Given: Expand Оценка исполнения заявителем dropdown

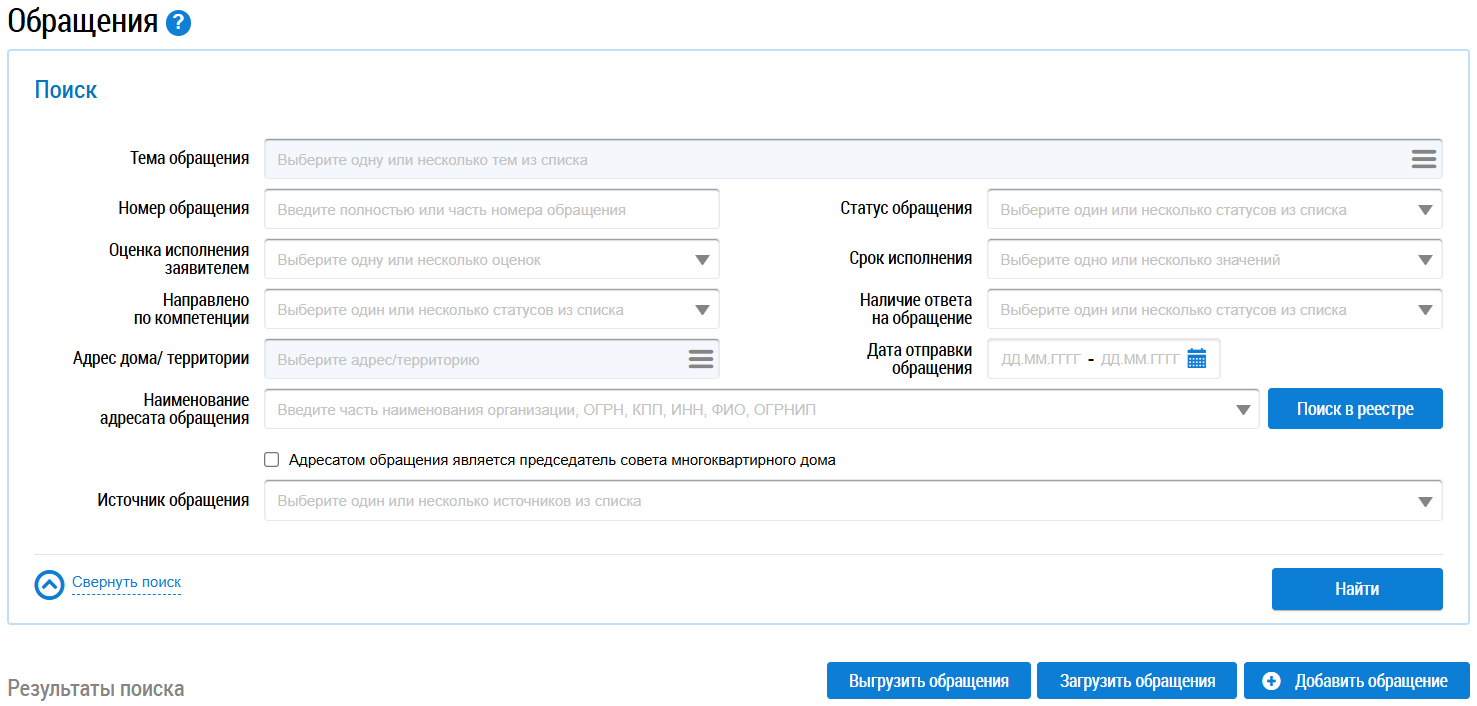Looking at the screenshot, I should click(702, 260).
